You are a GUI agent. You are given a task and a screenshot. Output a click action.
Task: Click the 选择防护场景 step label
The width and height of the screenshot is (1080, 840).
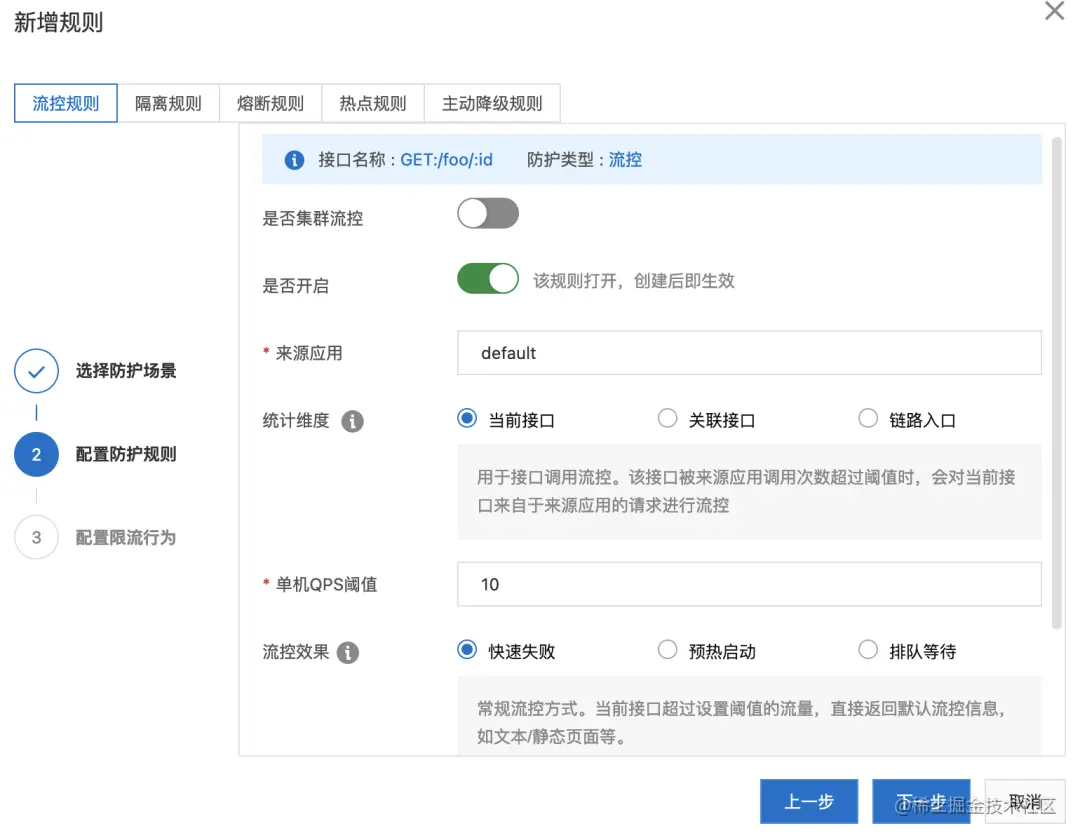pos(126,371)
